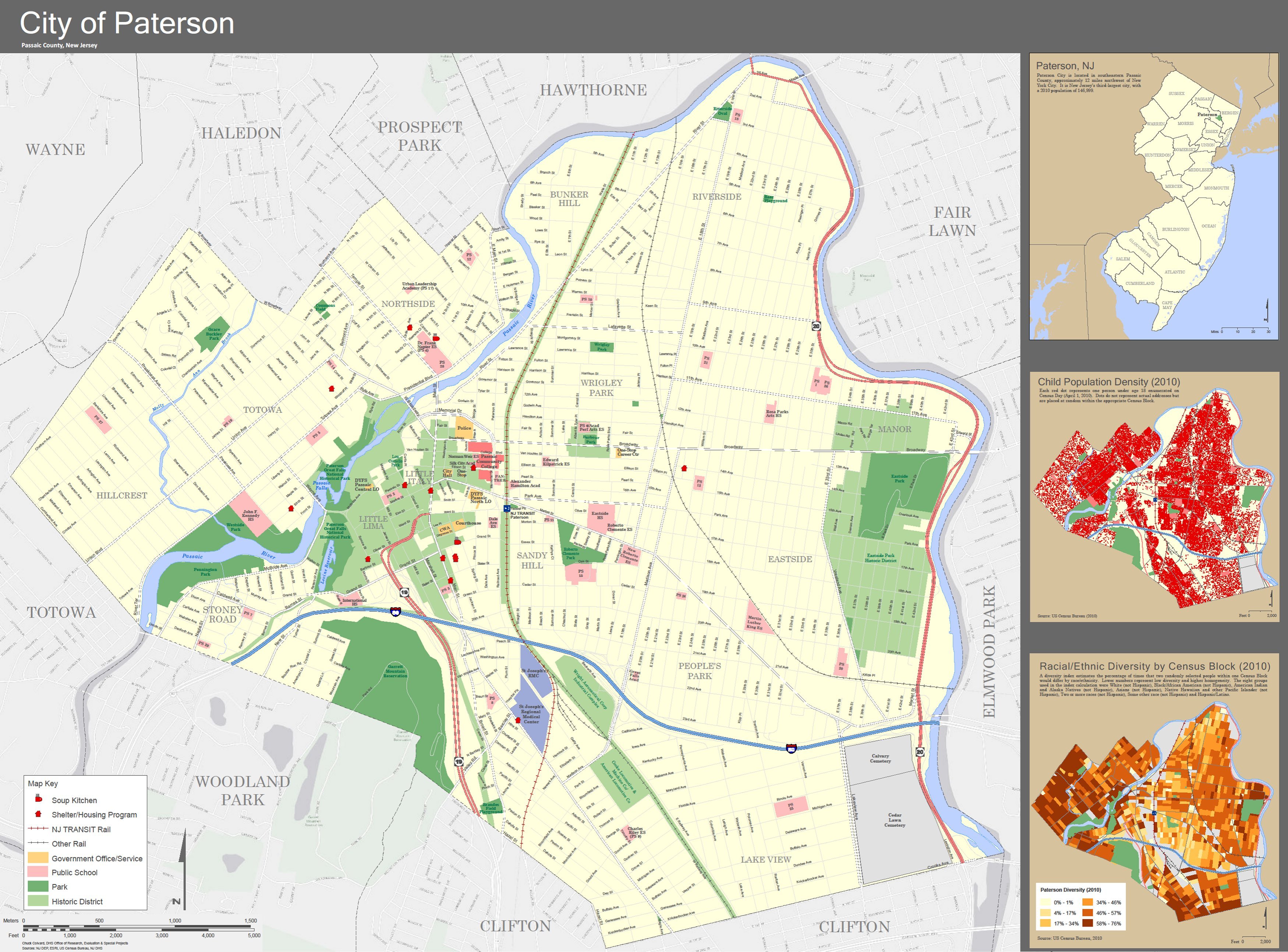Click the Route 20 shield near Fair Lawn
The width and height of the screenshot is (1288, 952).
pos(816,326)
